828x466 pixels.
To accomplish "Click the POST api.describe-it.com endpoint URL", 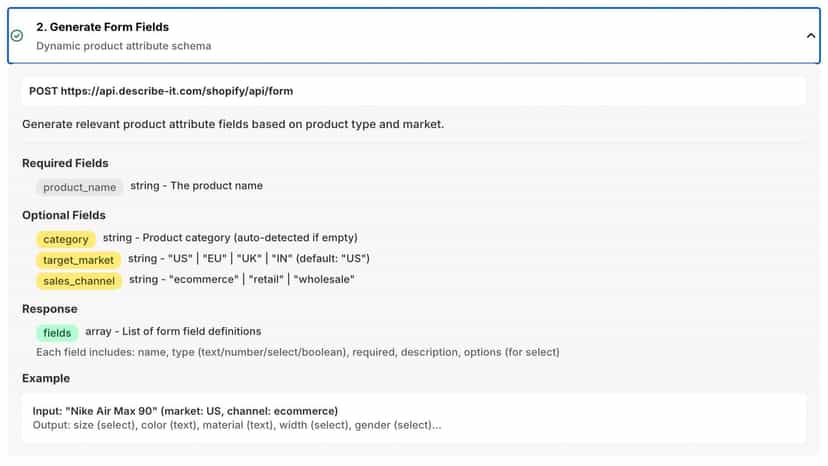I will (x=161, y=91).
